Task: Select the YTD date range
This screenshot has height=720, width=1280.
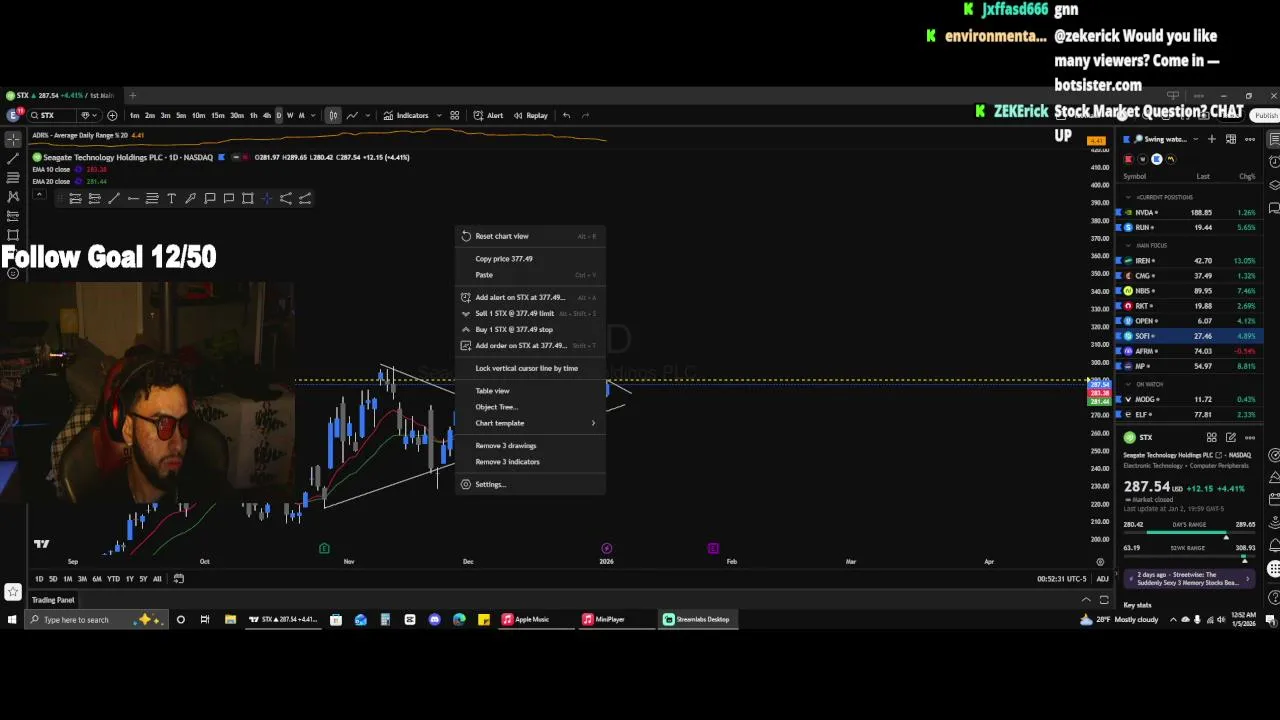Action: coord(113,579)
